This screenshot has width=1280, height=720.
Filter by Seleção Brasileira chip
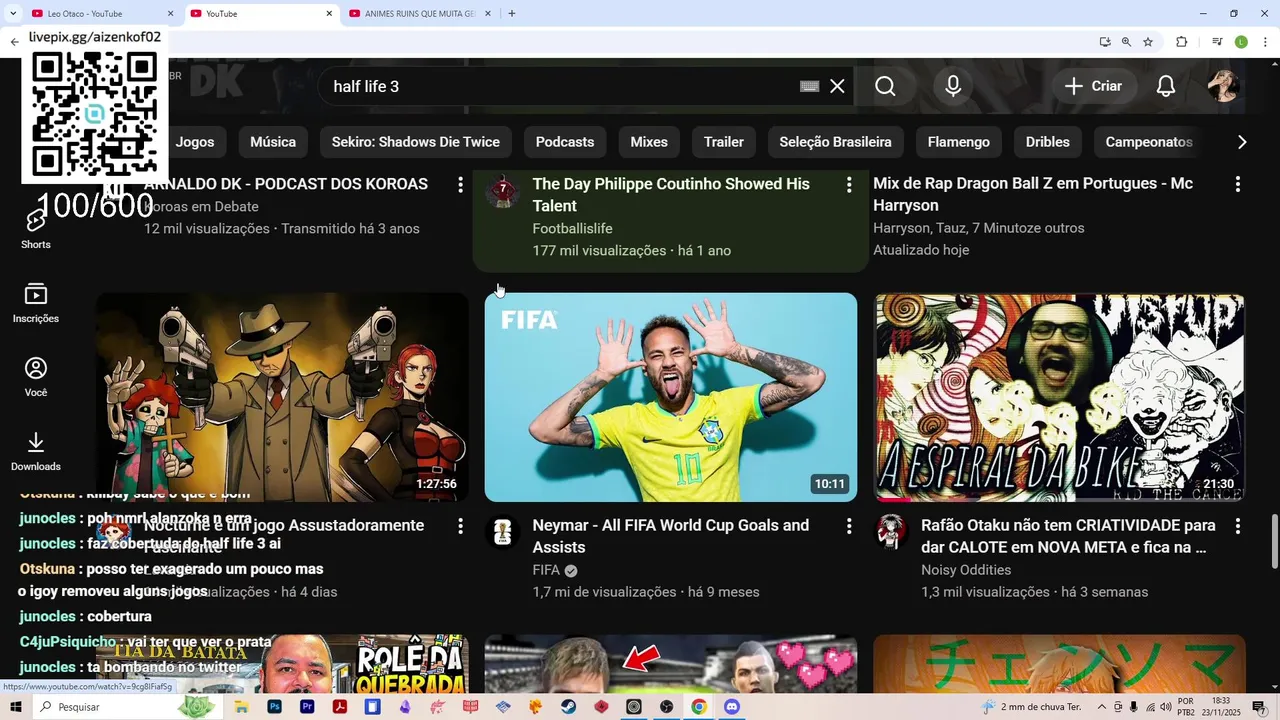tap(836, 142)
